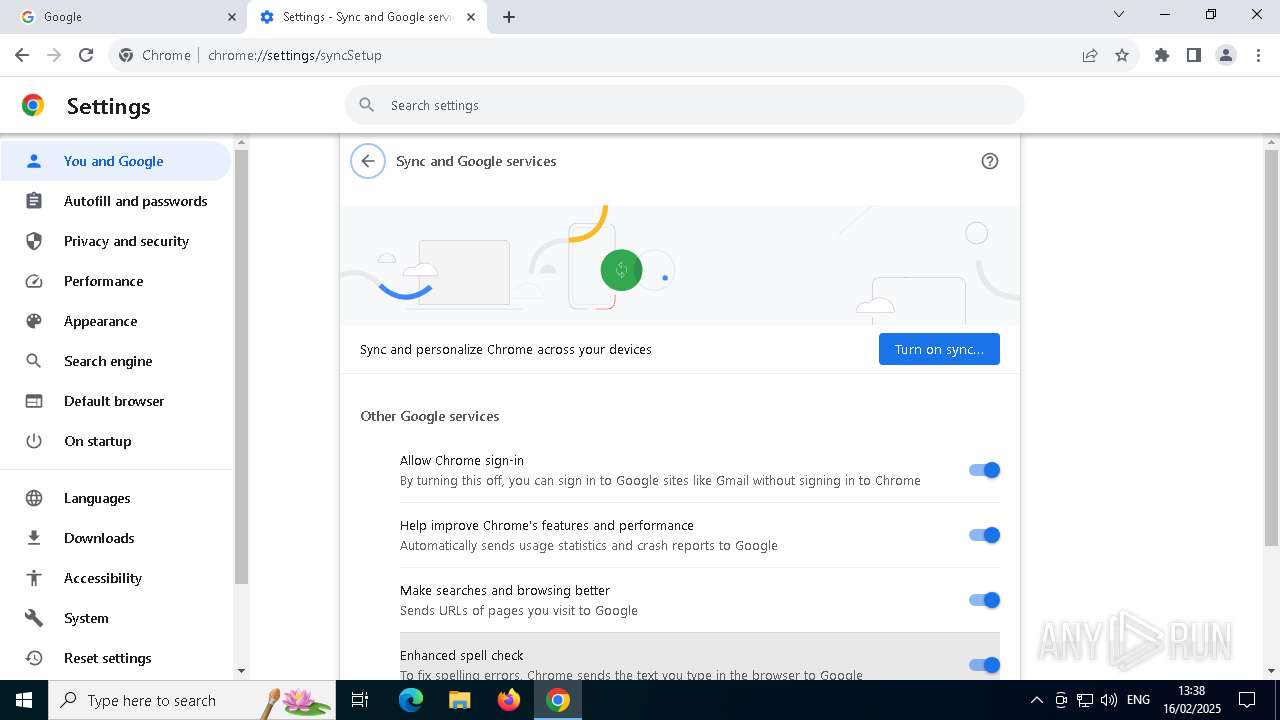Launch Firefox from taskbar
The width and height of the screenshot is (1280, 720).
click(x=509, y=700)
